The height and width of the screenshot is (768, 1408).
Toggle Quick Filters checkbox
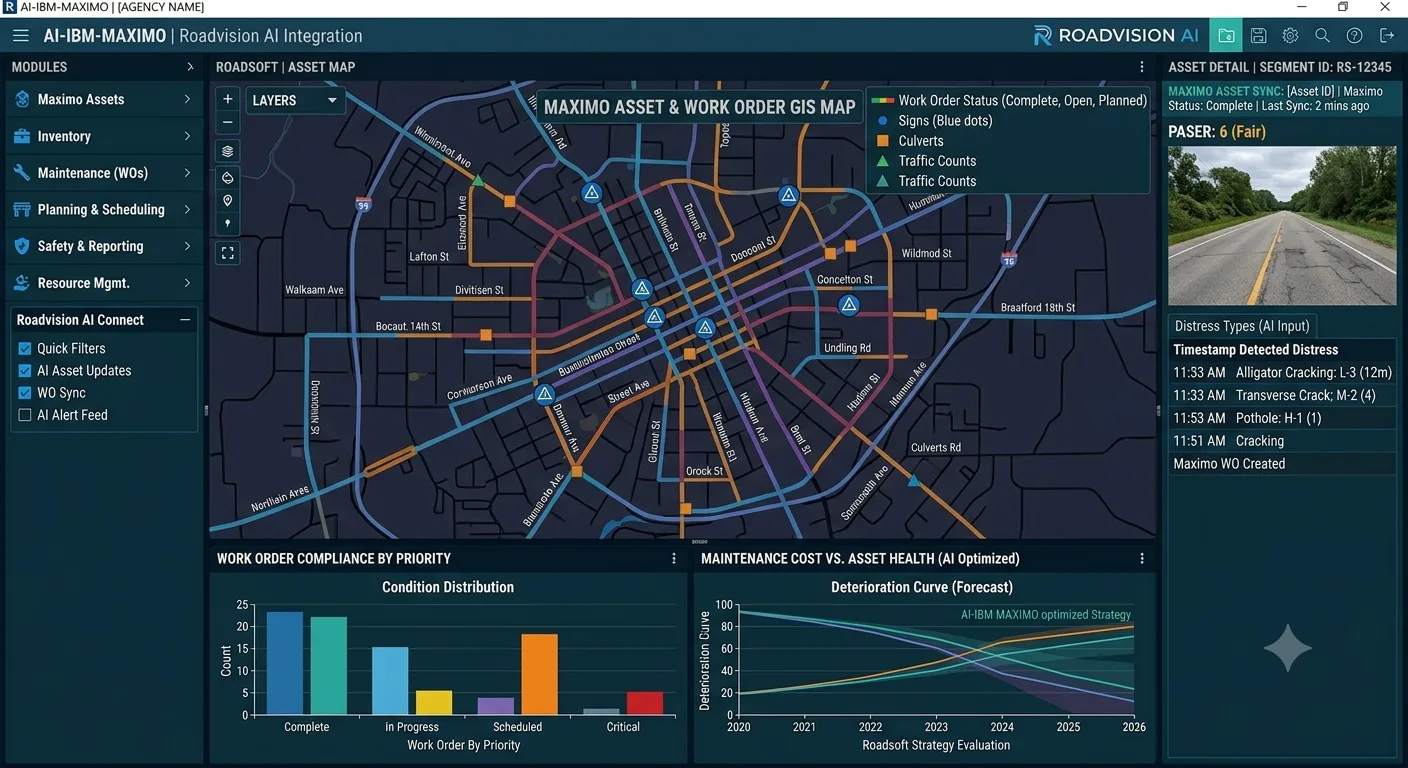(x=25, y=349)
